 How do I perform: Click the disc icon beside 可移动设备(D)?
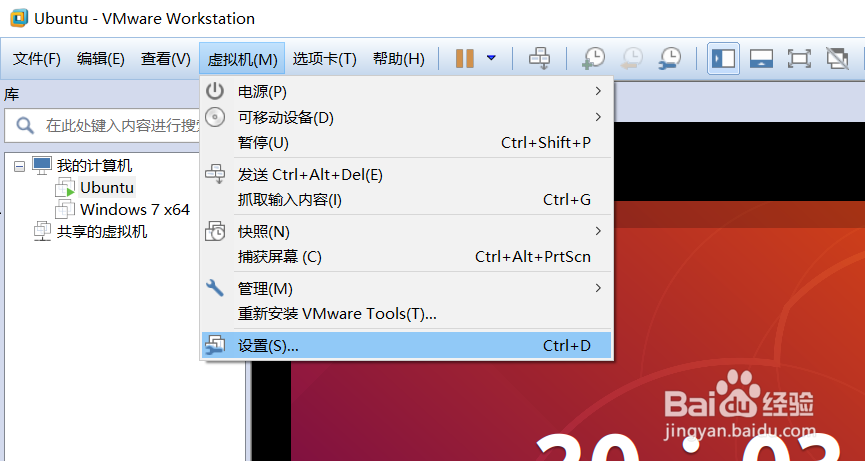215,117
